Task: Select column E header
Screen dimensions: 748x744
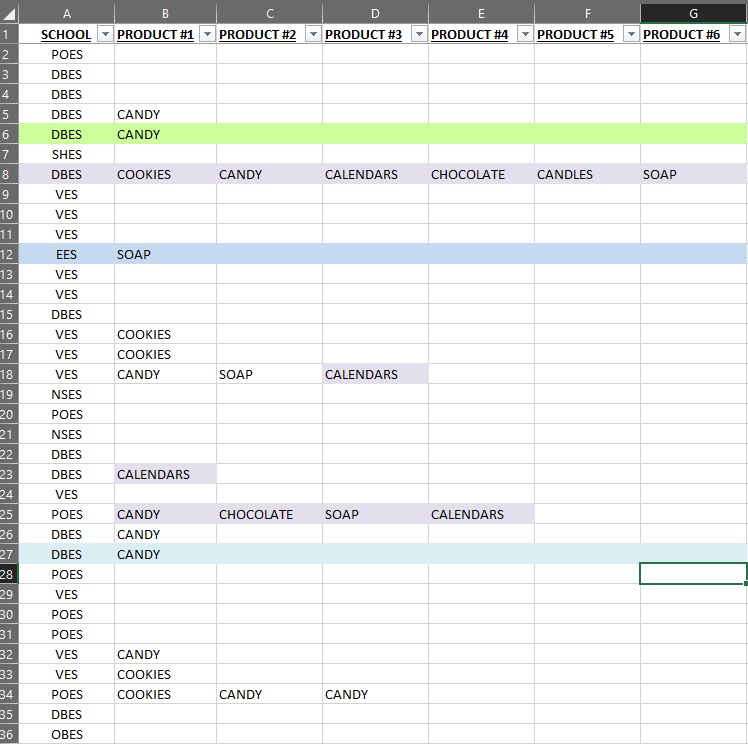Action: coord(481,14)
